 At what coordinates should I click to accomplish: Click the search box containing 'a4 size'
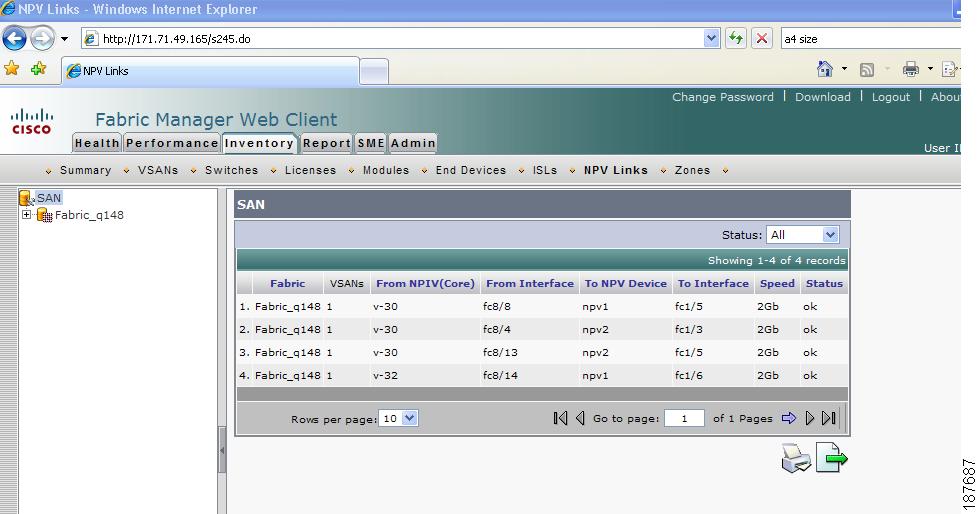(871, 39)
